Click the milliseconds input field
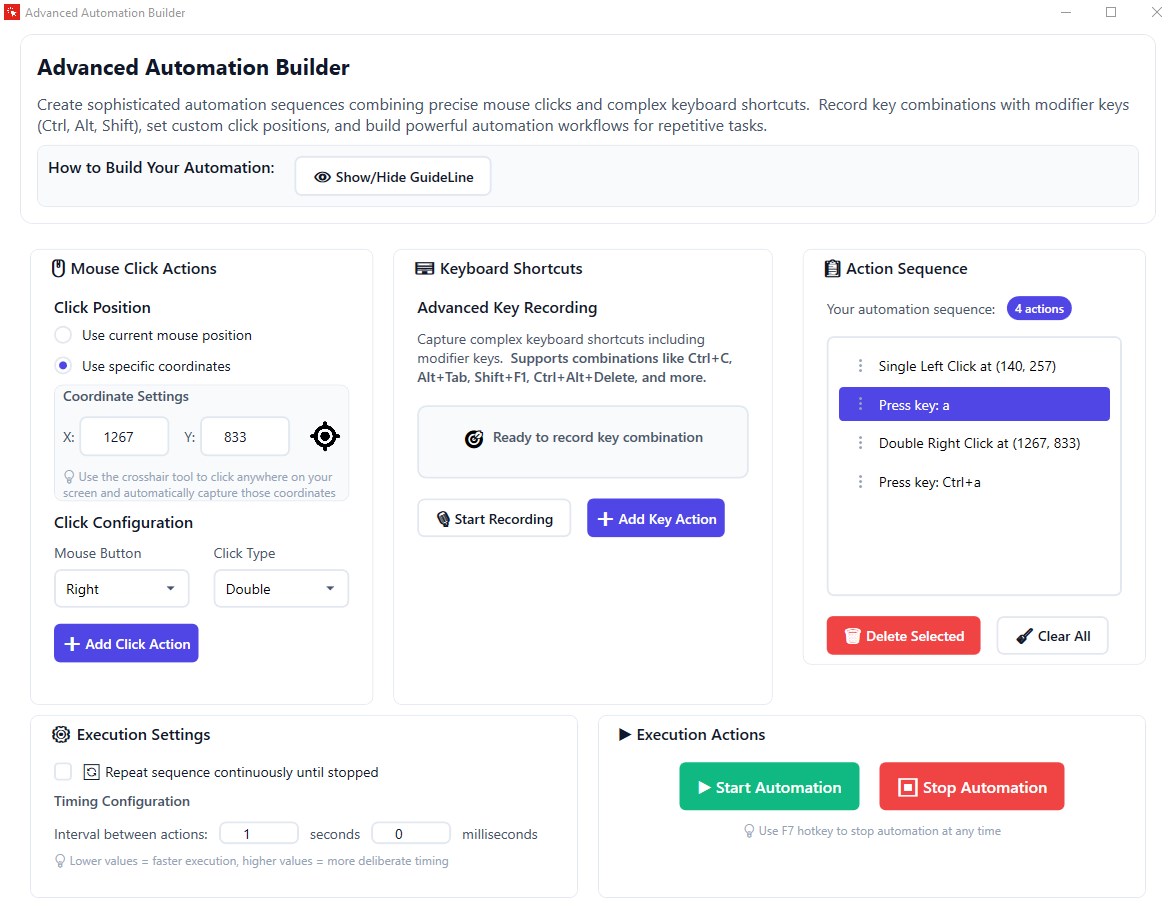 click(410, 832)
